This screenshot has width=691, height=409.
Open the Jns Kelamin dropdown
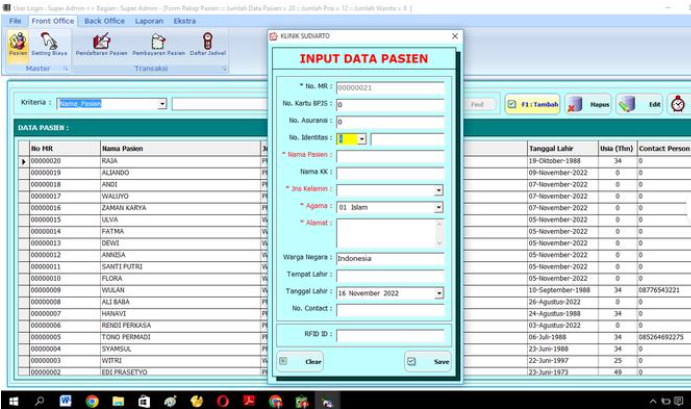click(x=438, y=190)
